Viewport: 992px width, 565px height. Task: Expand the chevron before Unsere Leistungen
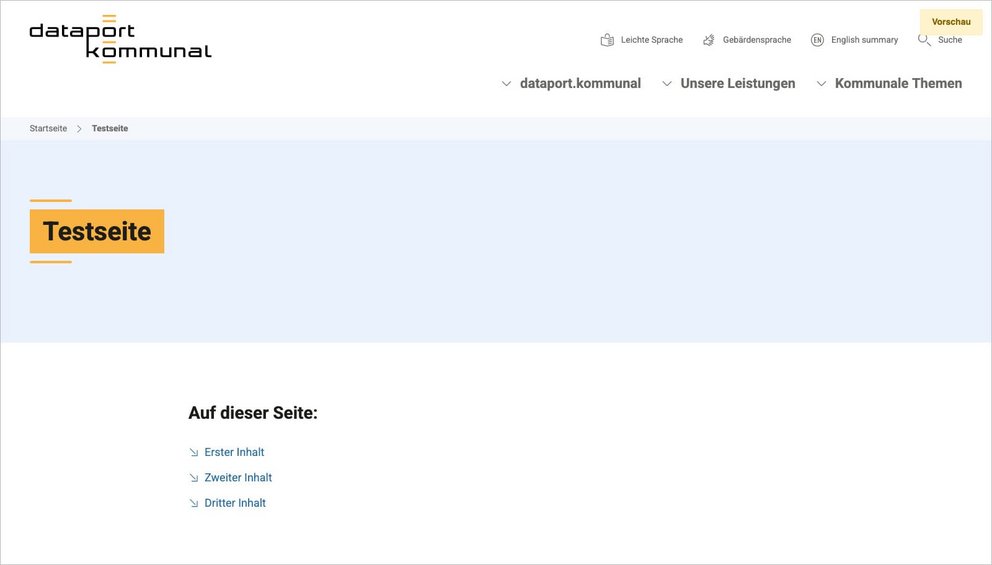coord(667,84)
